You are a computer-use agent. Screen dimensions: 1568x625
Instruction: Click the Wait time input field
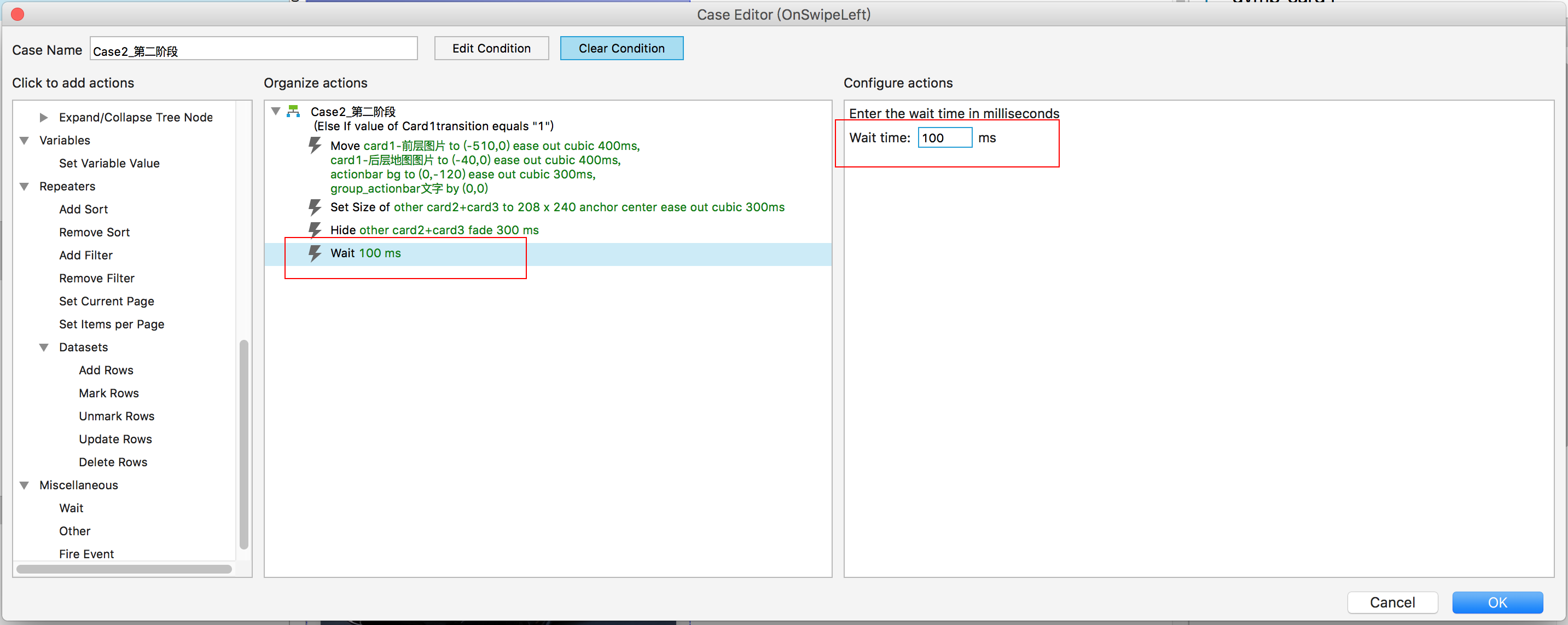click(944, 138)
